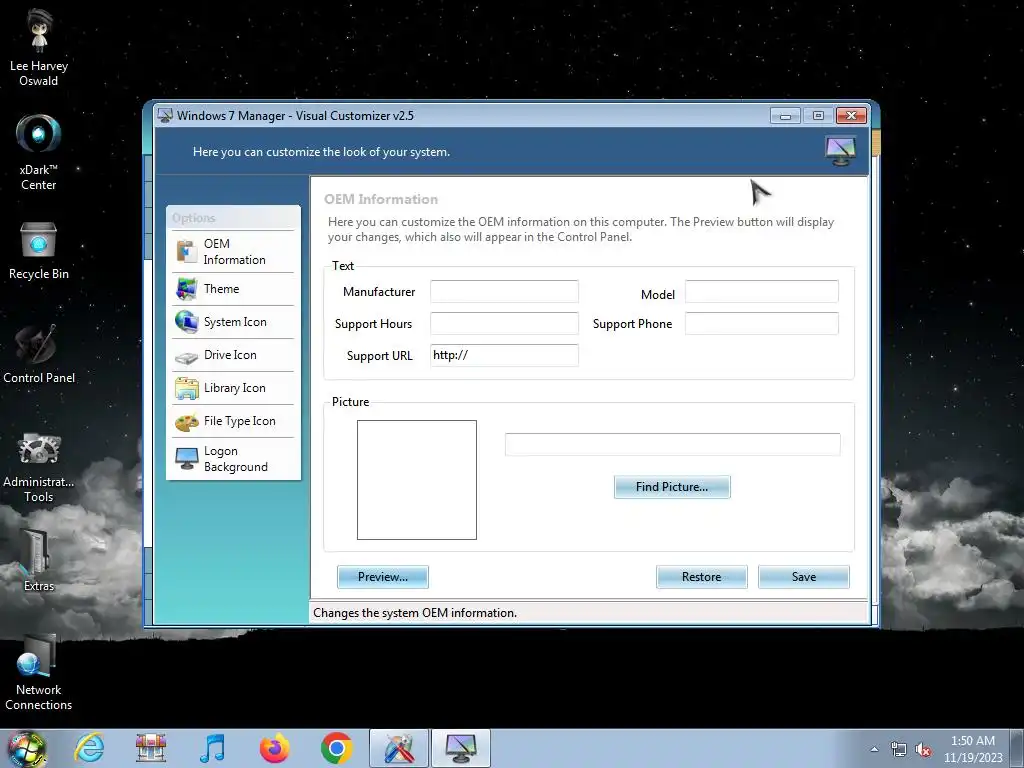Maximize the Visual Customizer window
Image resolution: width=1024 pixels, height=768 pixels.
(x=818, y=116)
